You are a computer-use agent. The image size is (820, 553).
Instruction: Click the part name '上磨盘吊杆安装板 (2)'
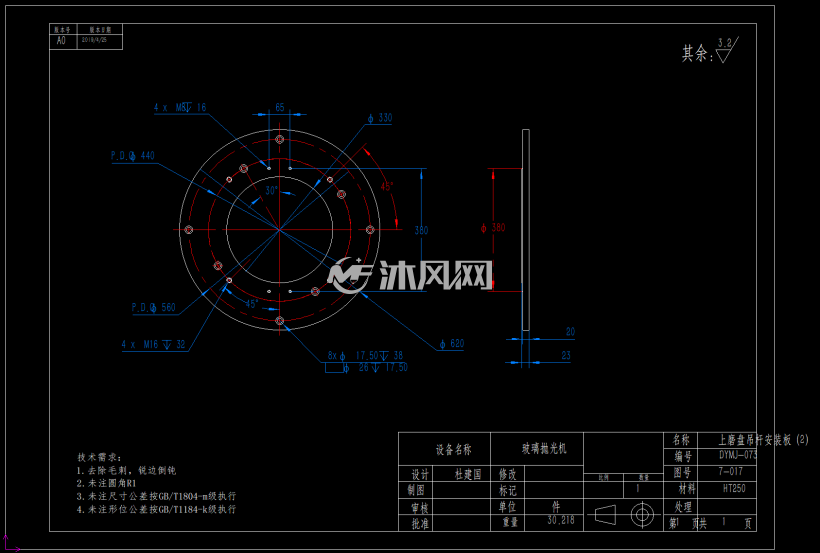point(764,440)
